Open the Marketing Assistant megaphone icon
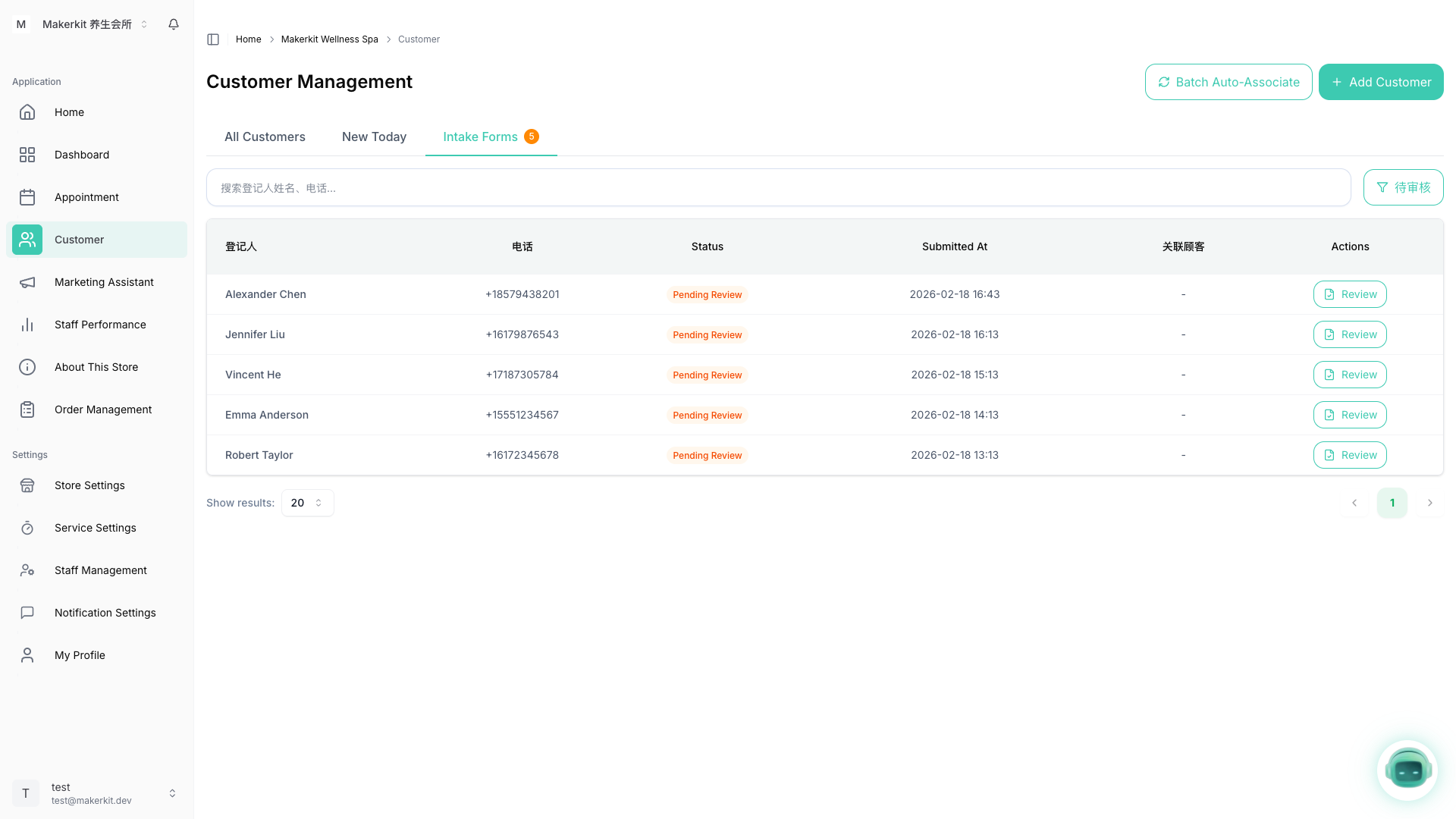The width and height of the screenshot is (1456, 819). [x=27, y=282]
